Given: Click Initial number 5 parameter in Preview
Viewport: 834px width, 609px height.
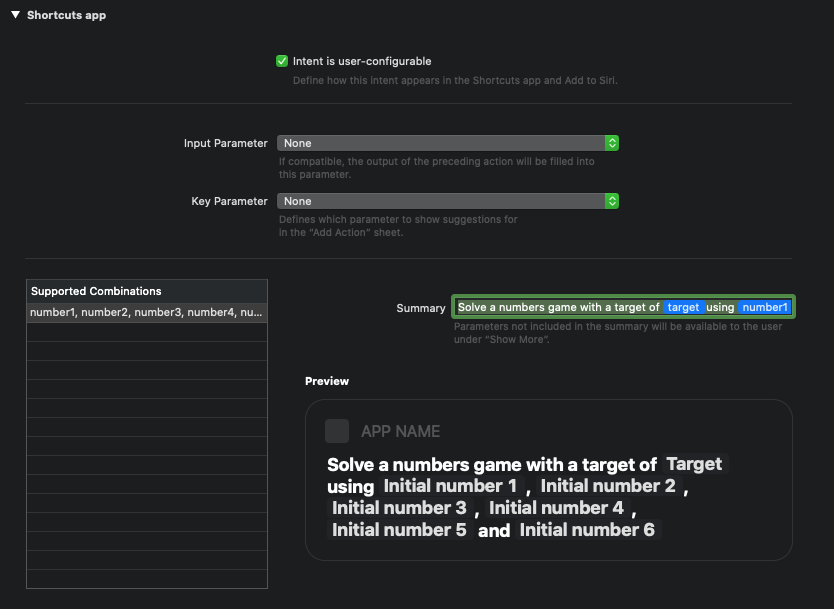Looking at the screenshot, I should tap(399, 530).
